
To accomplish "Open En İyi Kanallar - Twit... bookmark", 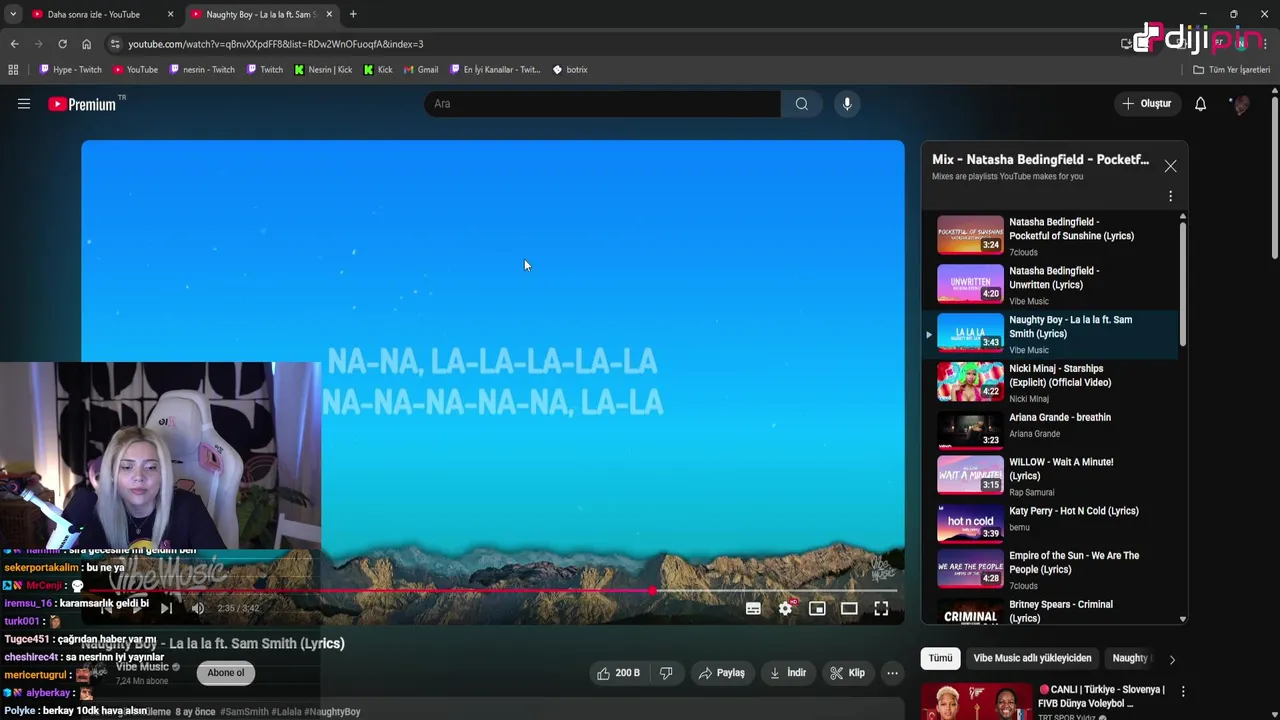I will point(495,70).
